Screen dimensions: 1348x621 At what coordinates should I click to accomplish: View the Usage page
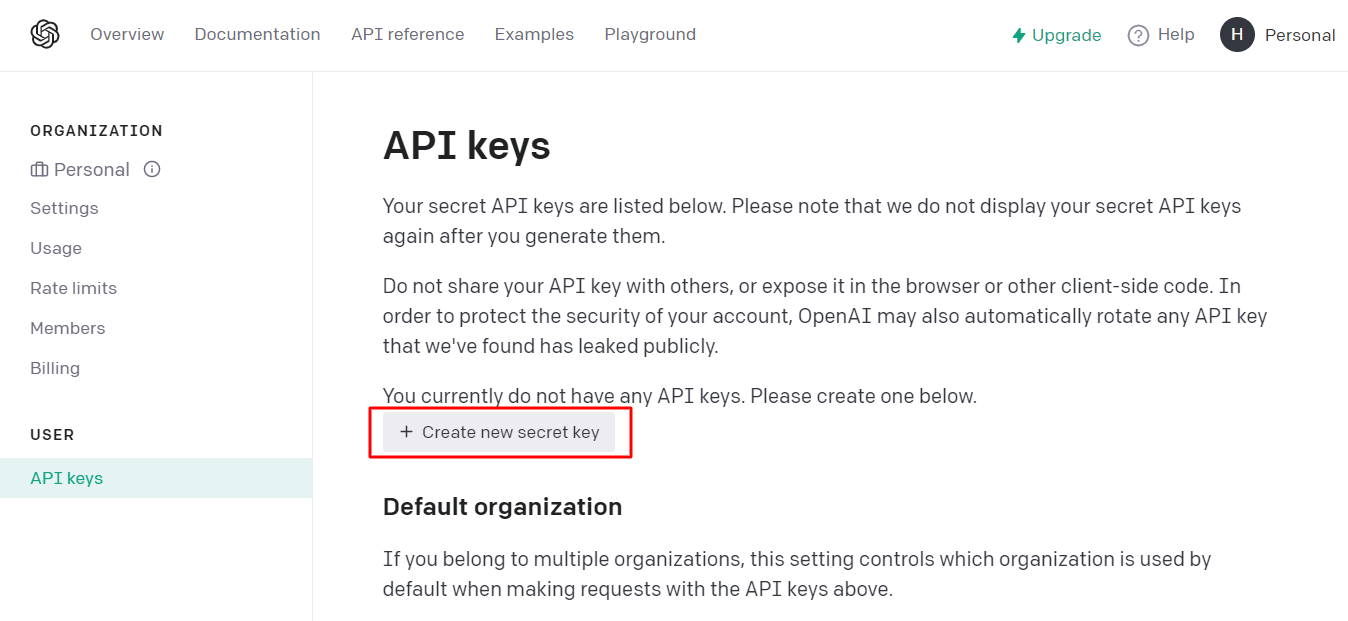coord(56,248)
